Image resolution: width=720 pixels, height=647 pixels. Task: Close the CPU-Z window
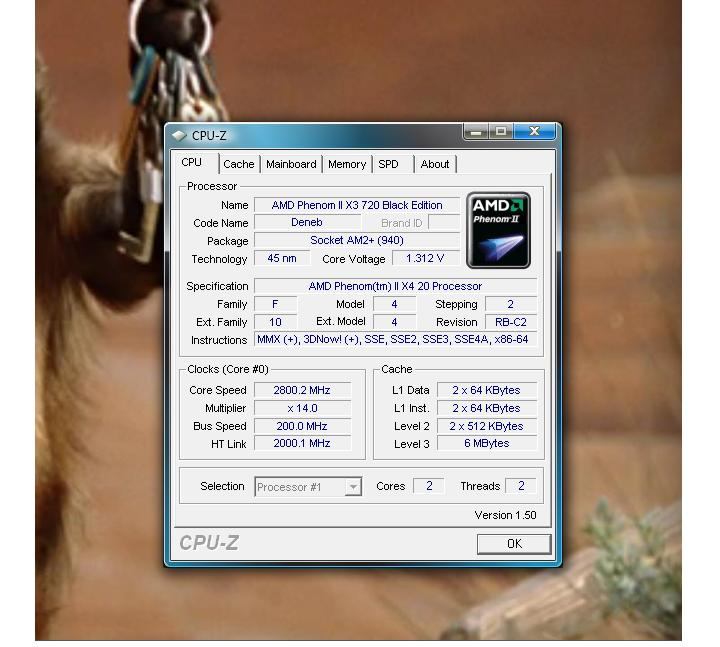click(534, 132)
